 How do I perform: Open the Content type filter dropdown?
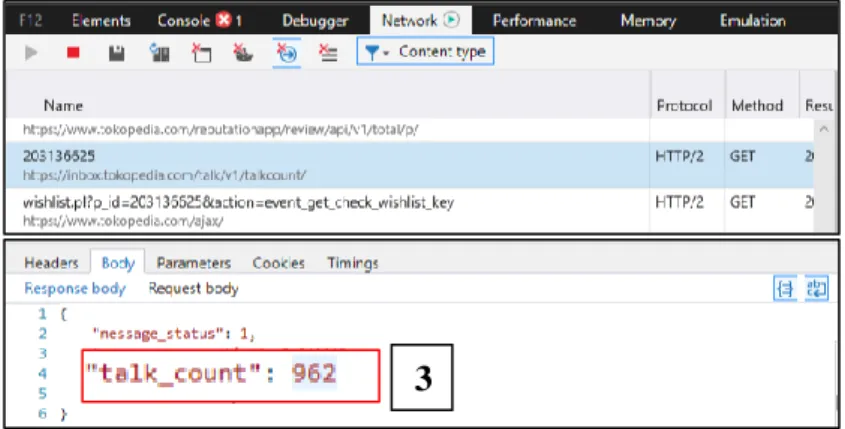point(425,52)
